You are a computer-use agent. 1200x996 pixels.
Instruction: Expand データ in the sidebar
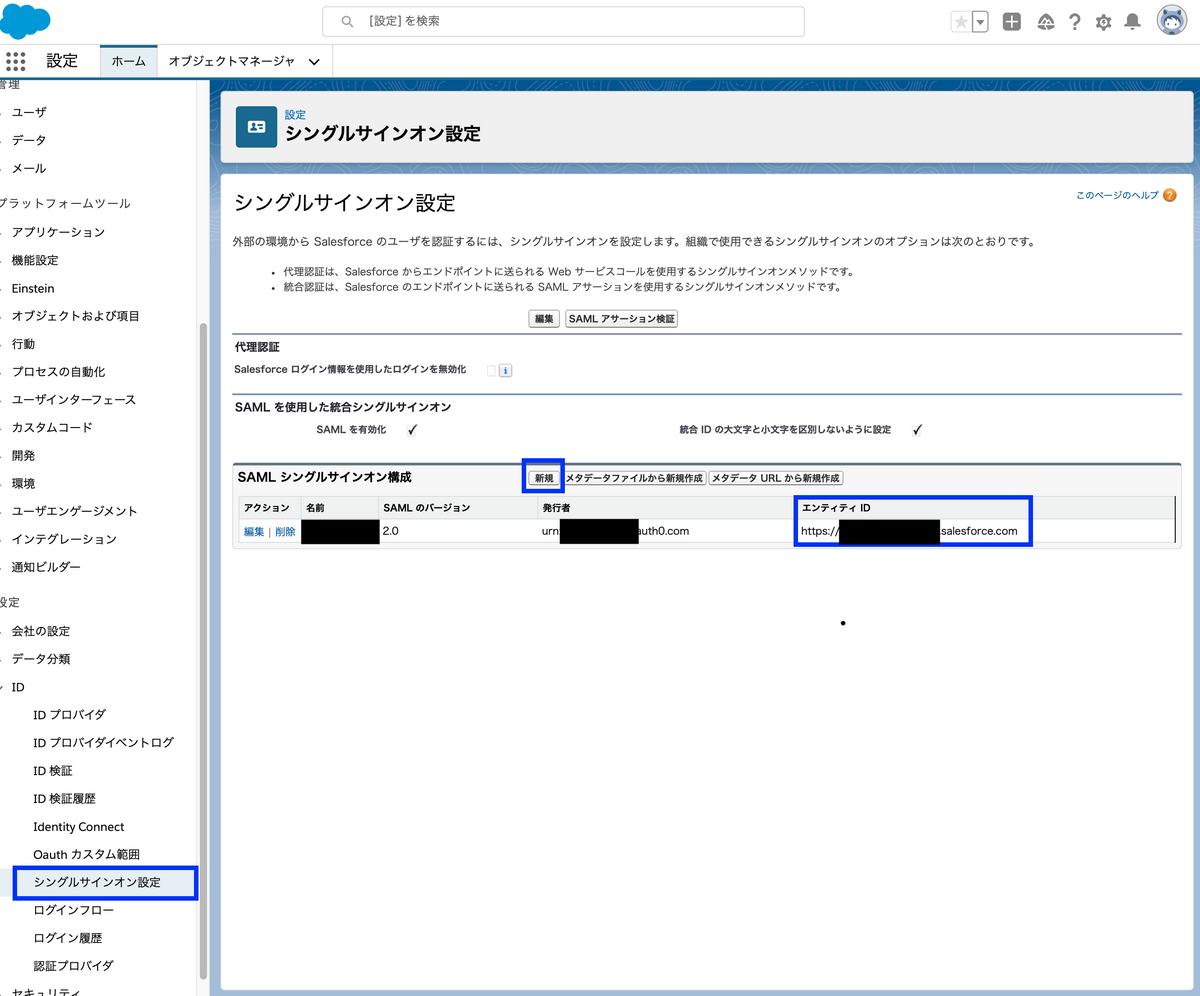pos(29,140)
